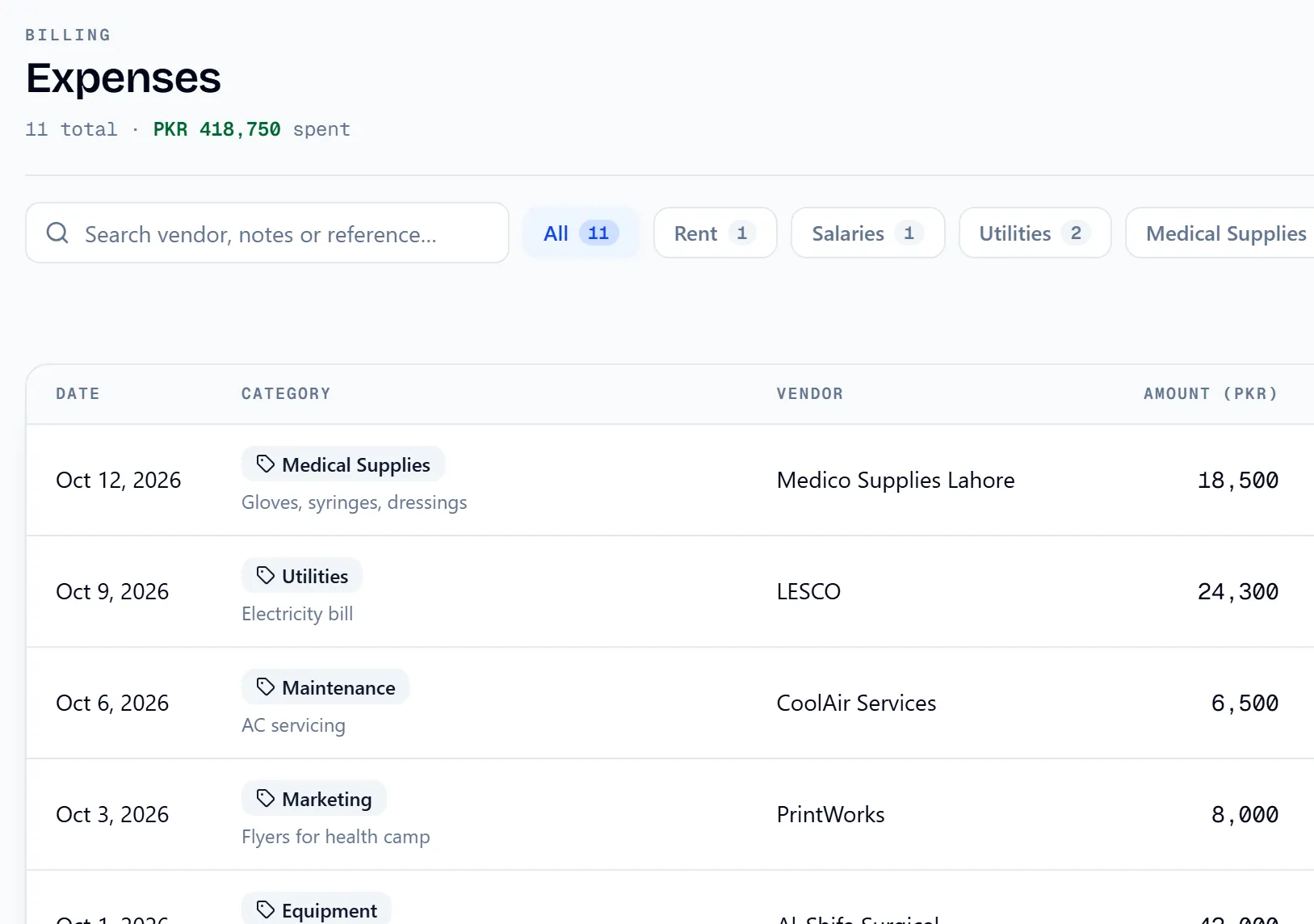Filter expenses by Rent
This screenshot has width=1314, height=924.
(716, 233)
